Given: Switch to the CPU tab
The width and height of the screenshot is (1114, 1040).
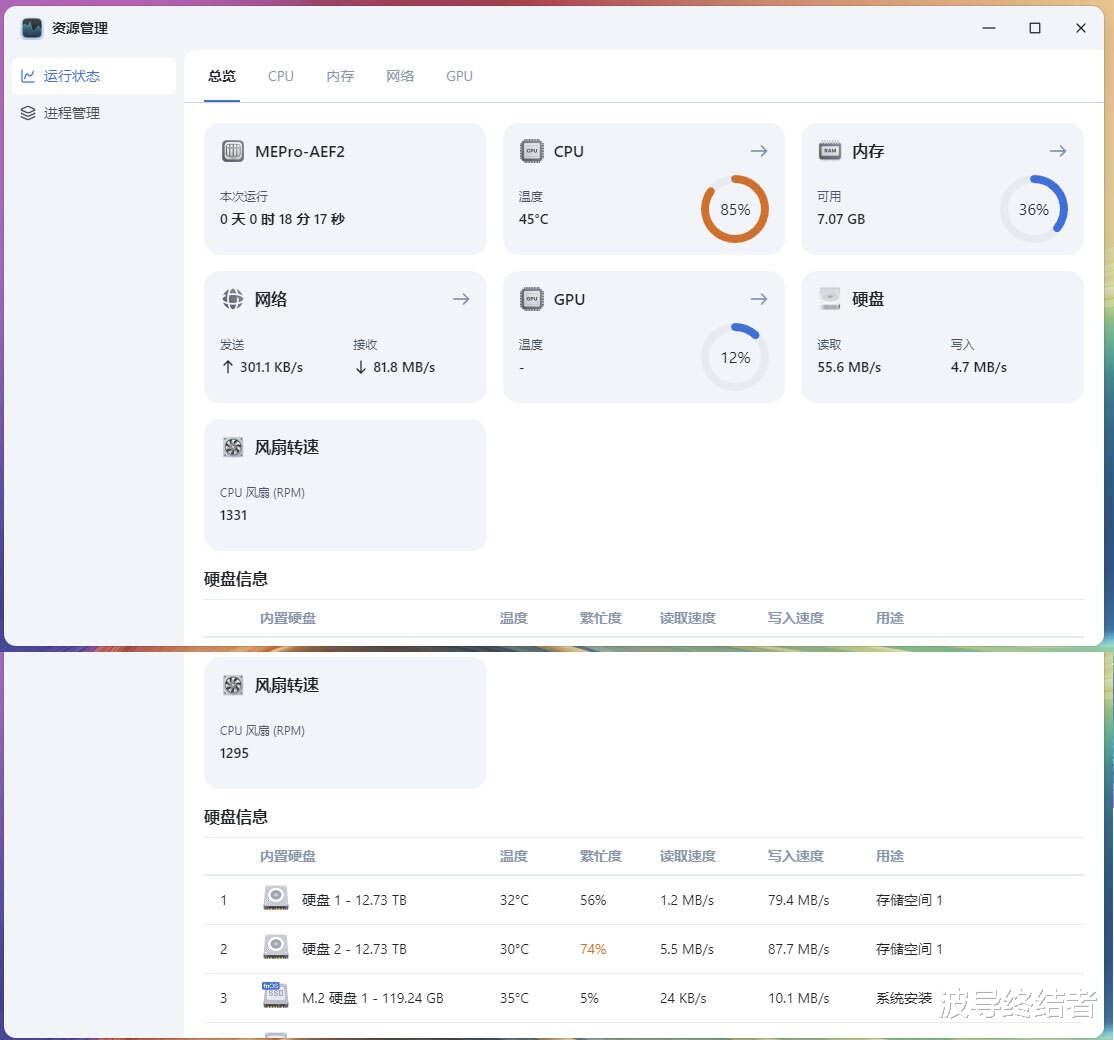Looking at the screenshot, I should point(281,76).
